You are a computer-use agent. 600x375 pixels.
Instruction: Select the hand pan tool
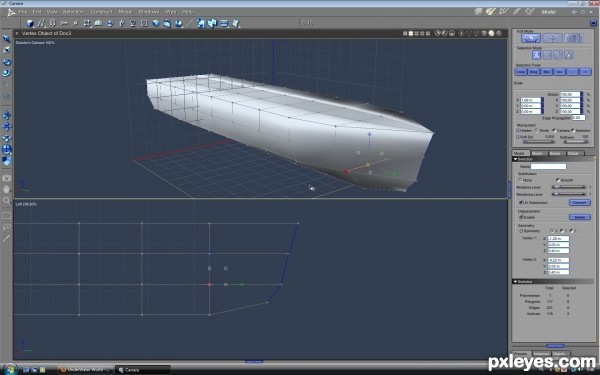7,189
